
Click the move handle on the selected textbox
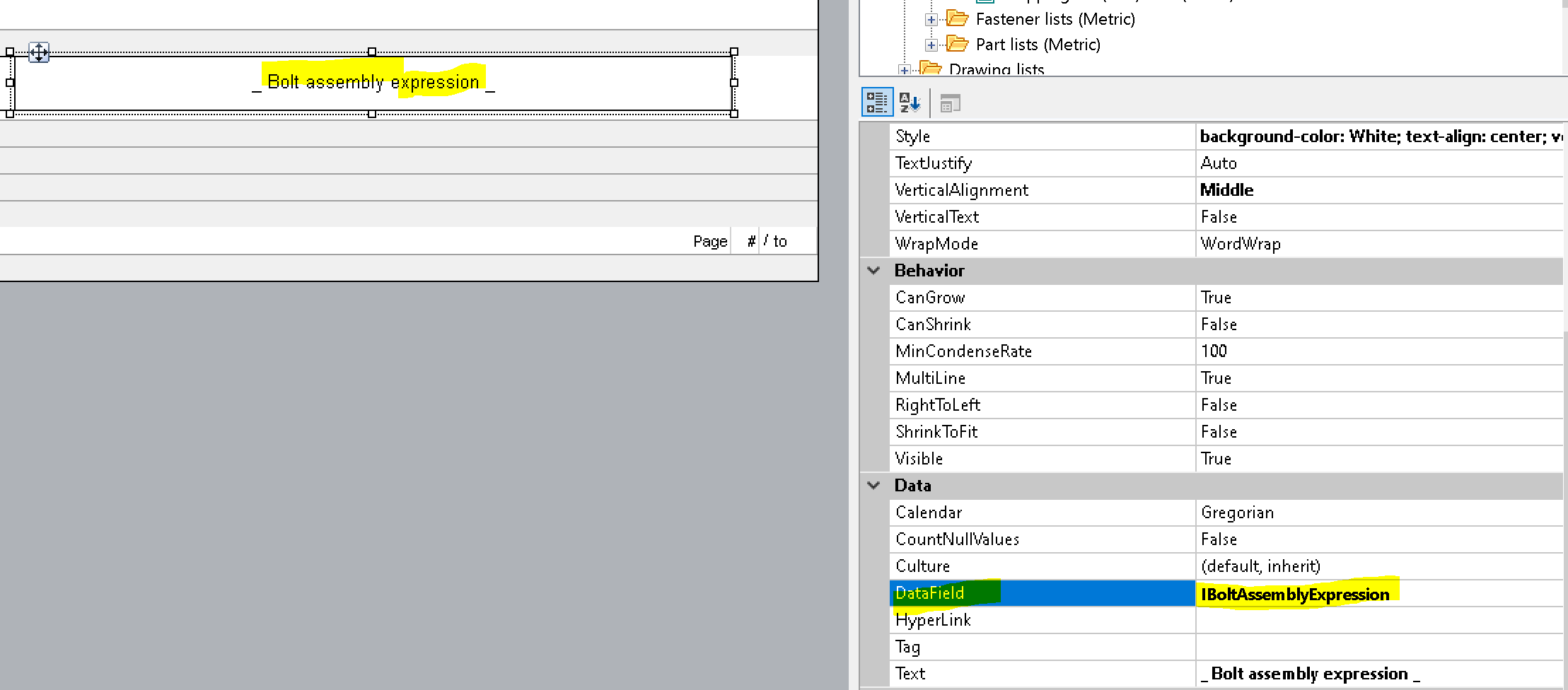click(x=40, y=52)
